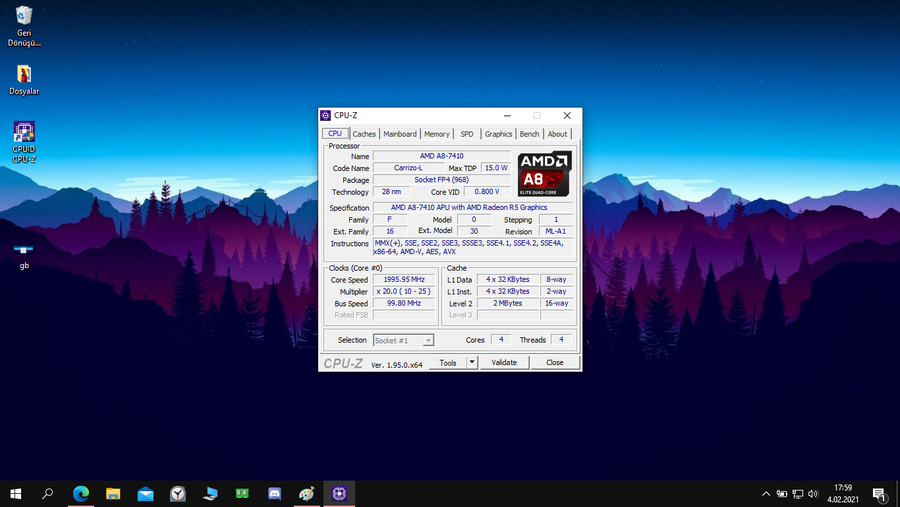Click the CPU-Z taskbar button
This screenshot has height=507, width=900.
pos(339,494)
